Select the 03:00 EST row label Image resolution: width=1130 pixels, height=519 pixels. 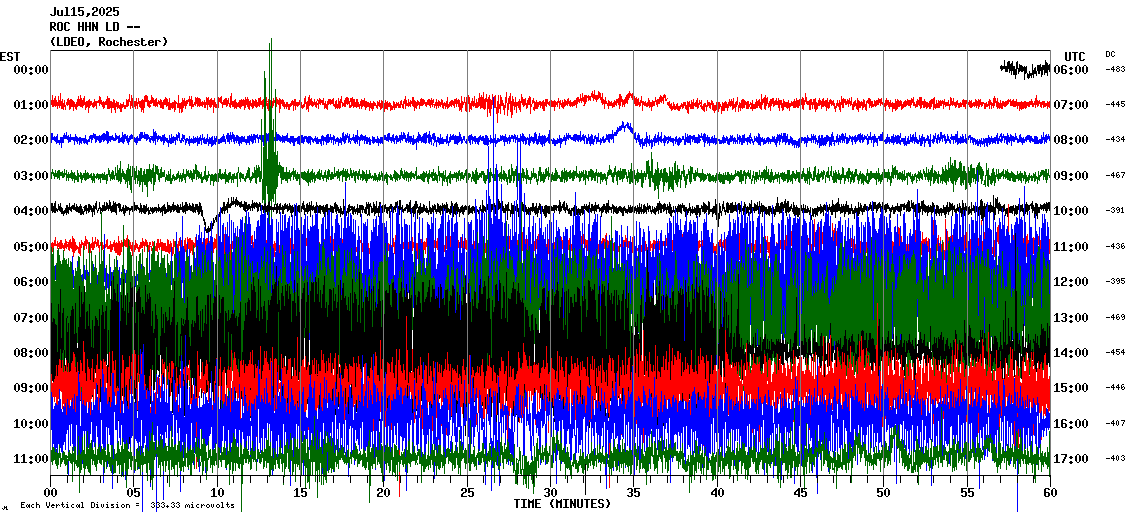[x=31, y=176]
